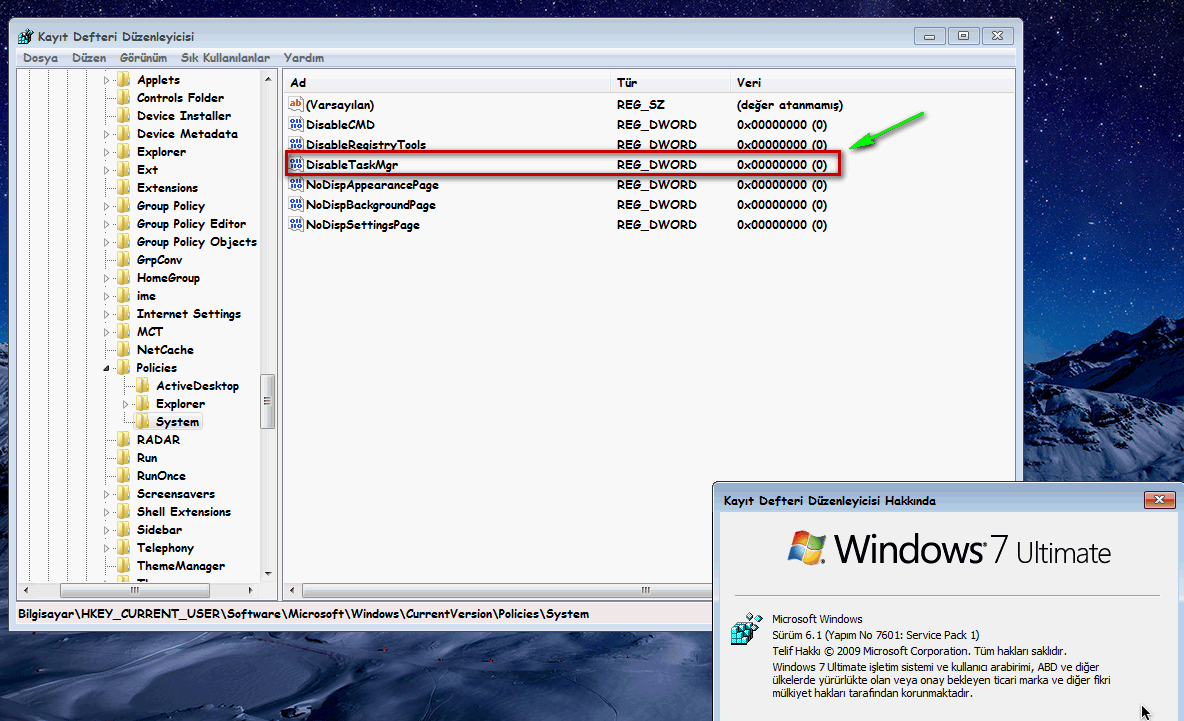Open the Görünüm menu
1184x721 pixels.
(x=143, y=57)
